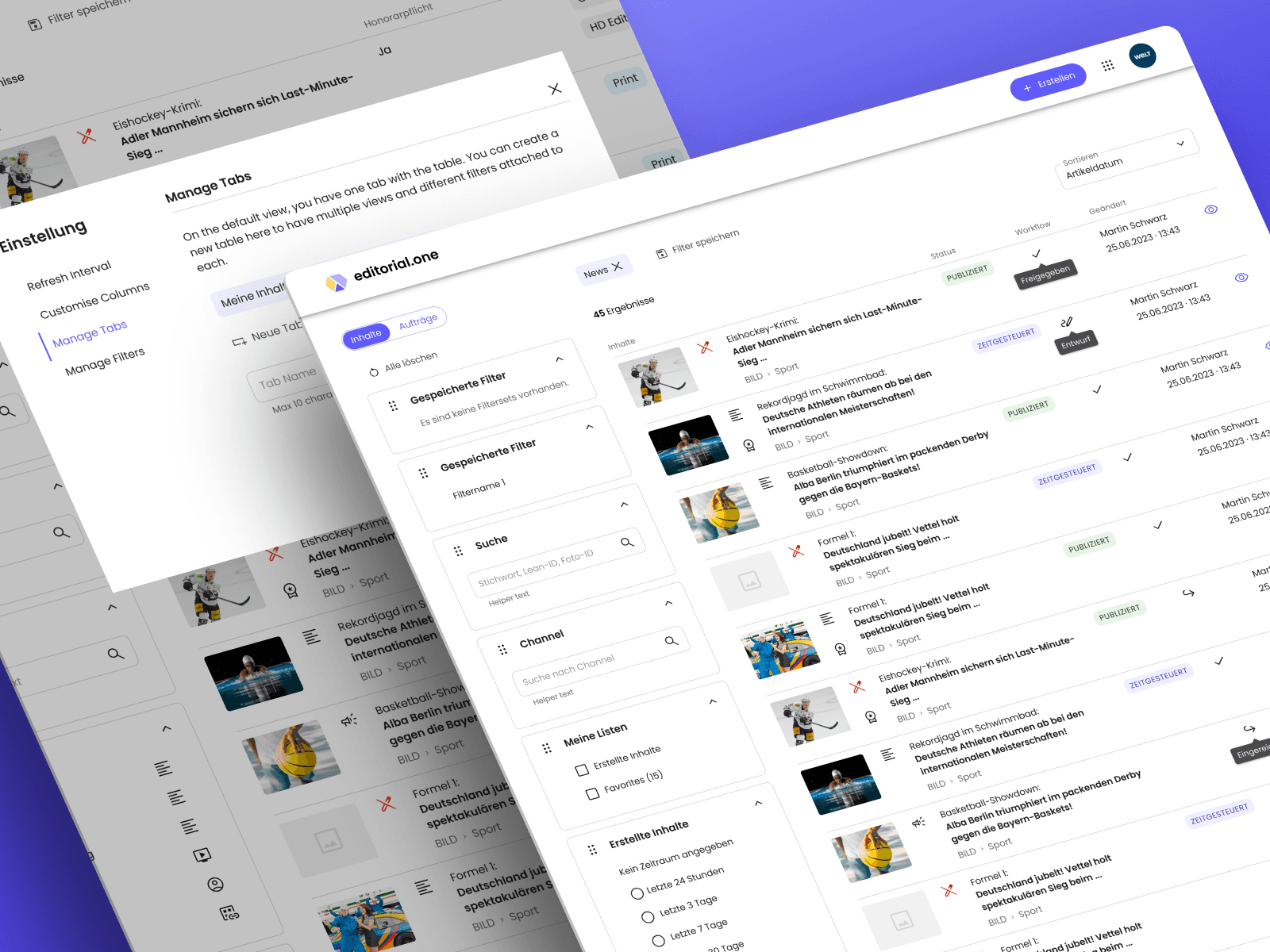
Task: Collapse the Erstellte Inhalte card chevron
Action: [x=758, y=803]
